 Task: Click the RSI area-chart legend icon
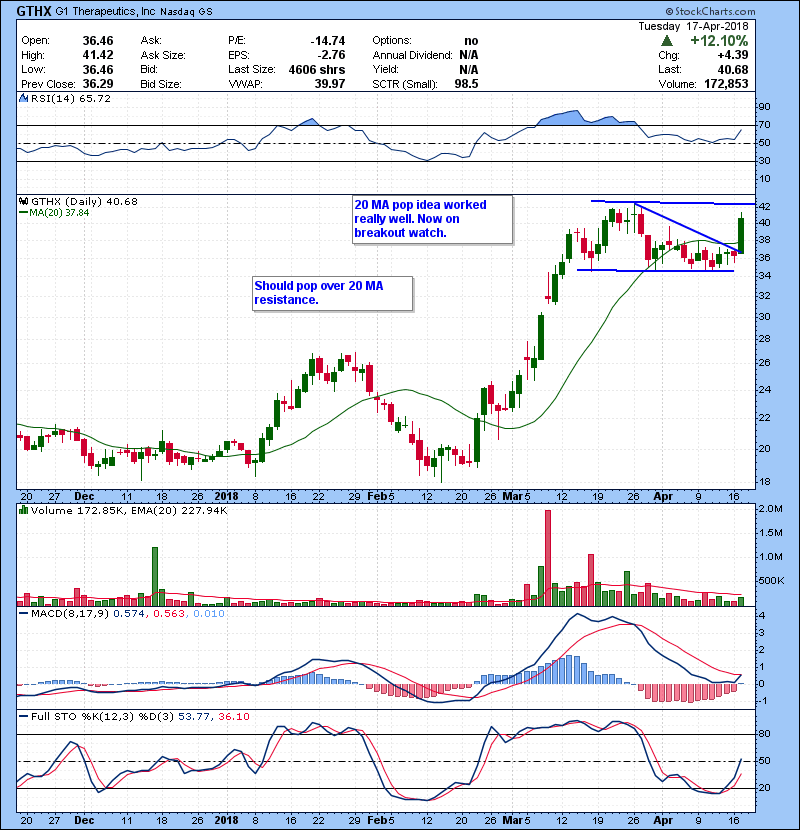point(23,98)
